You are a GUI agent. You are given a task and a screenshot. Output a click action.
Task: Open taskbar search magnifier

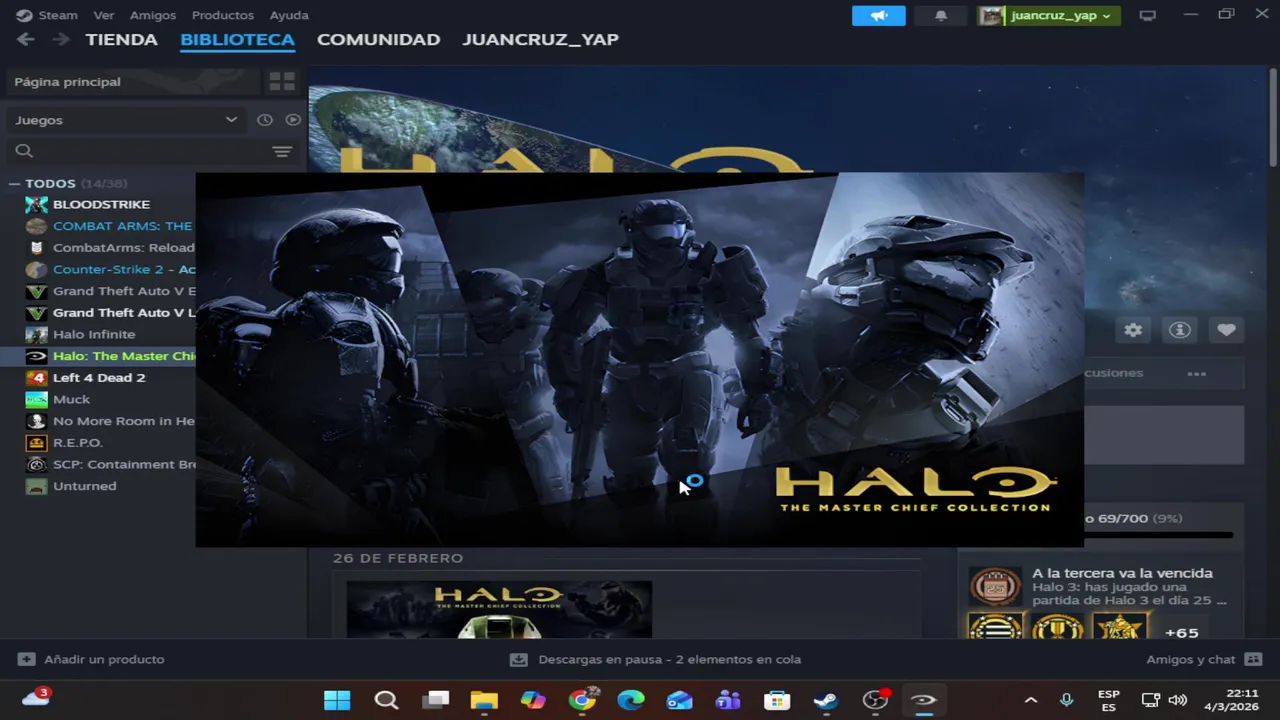386,700
